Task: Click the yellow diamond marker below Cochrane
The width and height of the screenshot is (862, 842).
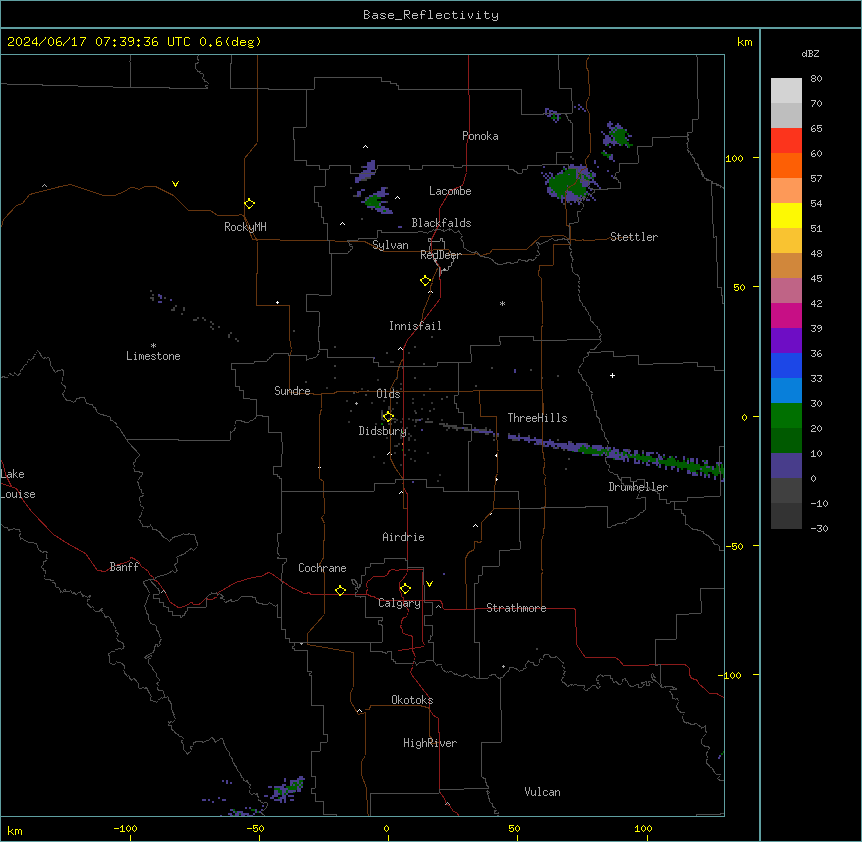Action: pyautogui.click(x=340, y=590)
